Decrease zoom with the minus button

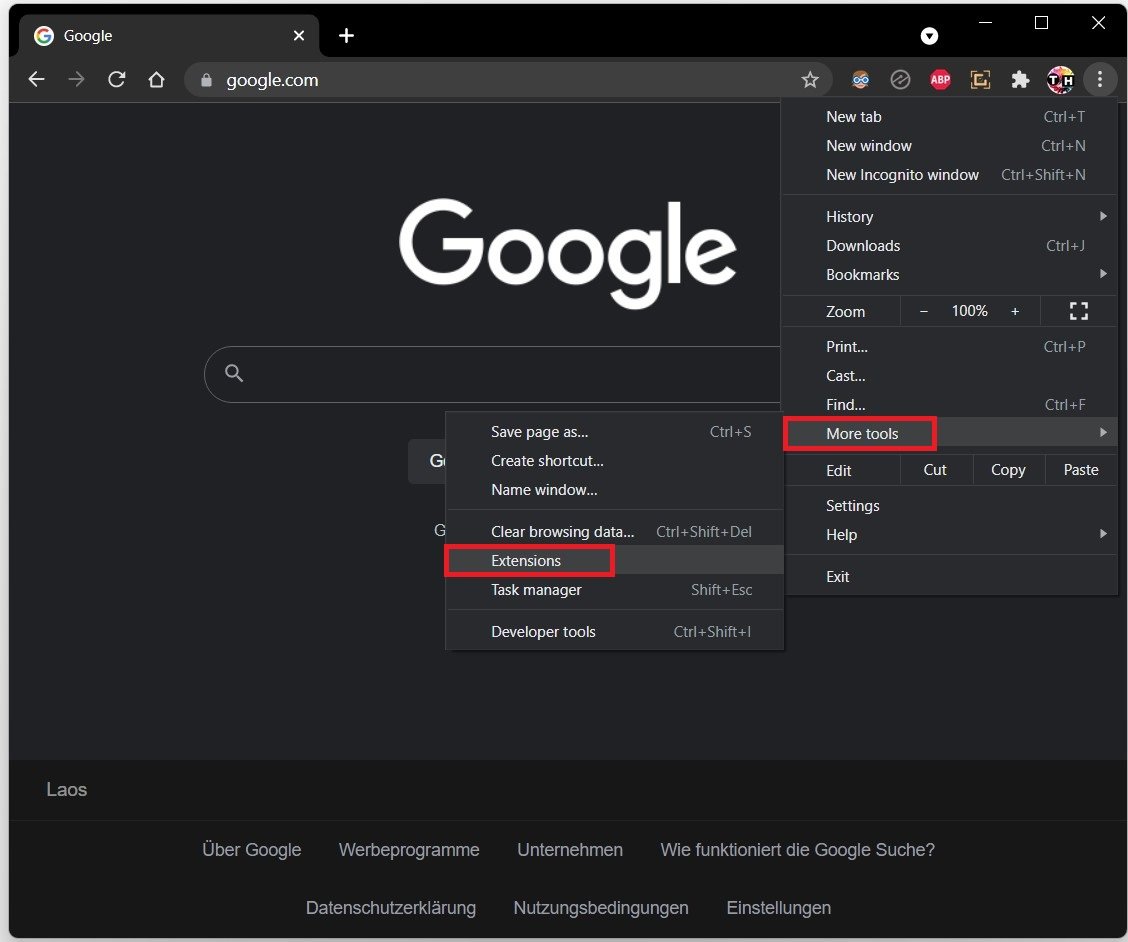pyautogui.click(x=924, y=311)
